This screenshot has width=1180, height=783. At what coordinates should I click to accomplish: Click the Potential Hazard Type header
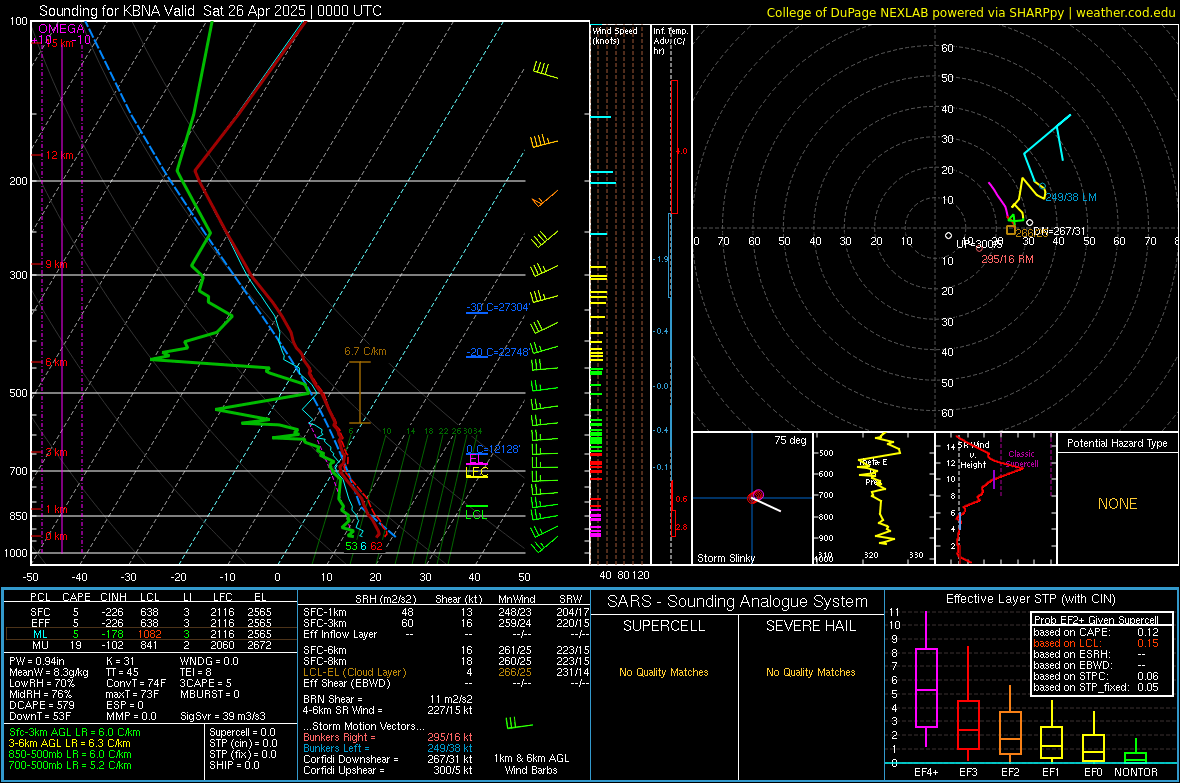[x=1117, y=443]
